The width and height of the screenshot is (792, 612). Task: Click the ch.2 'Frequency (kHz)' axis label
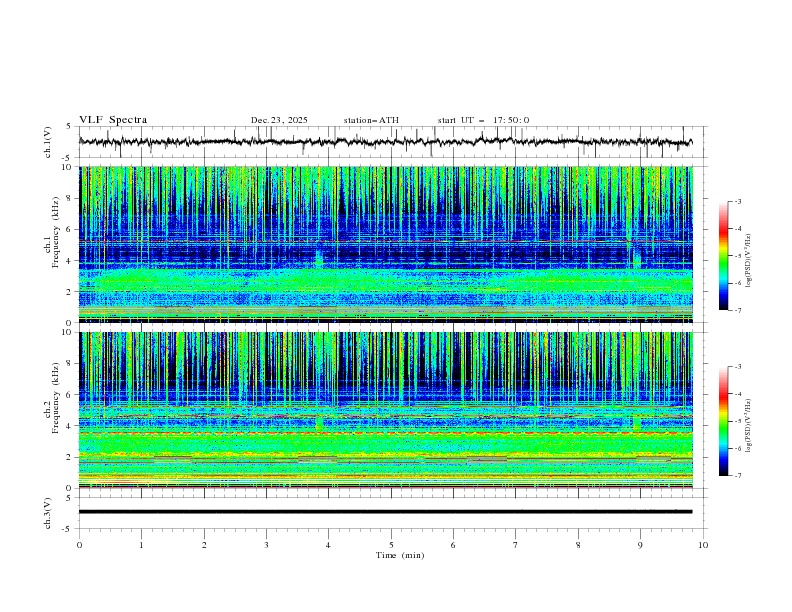(x=55, y=397)
